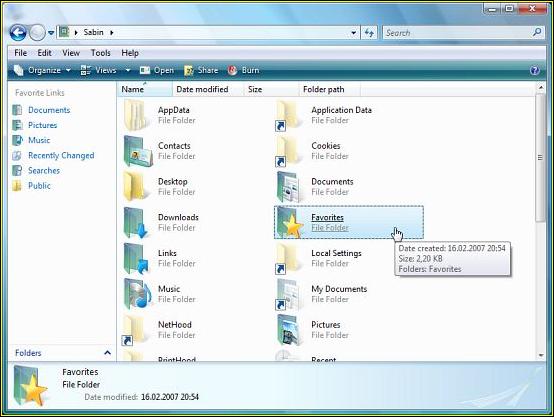Click the Favorites icon in details pane
This screenshot has width=554, height=417.
point(30,386)
